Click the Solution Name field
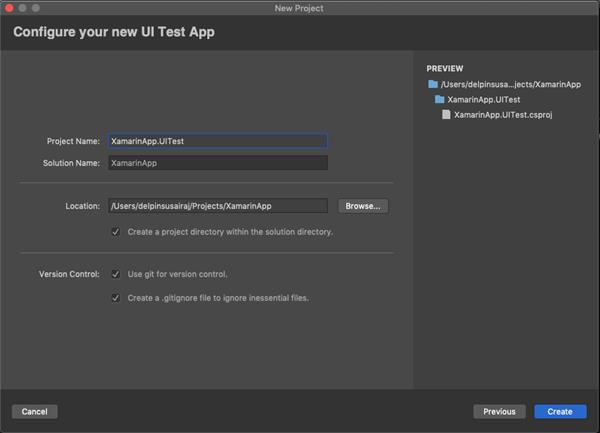600x433 pixels. pos(217,163)
